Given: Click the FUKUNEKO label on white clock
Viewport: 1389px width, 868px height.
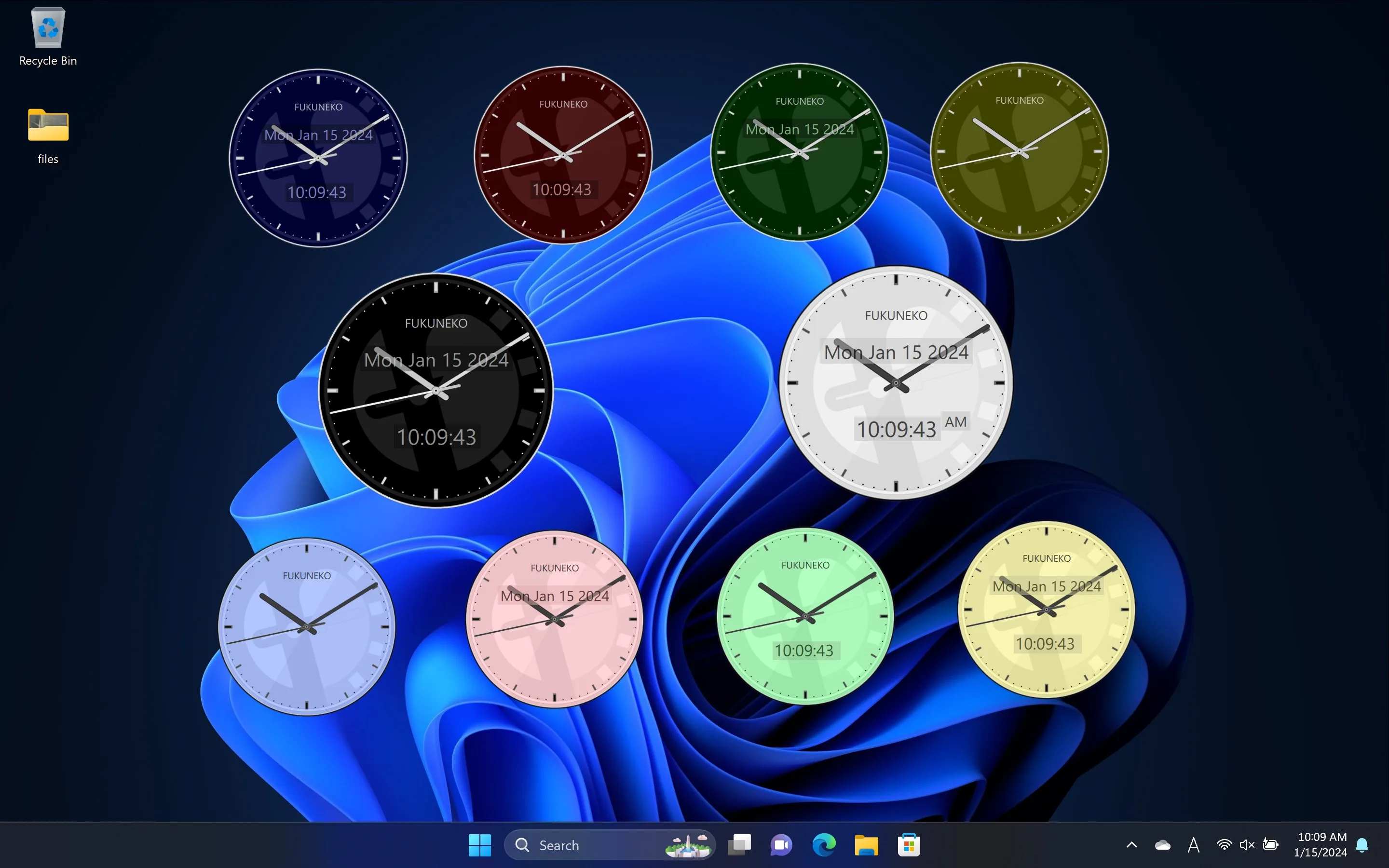Looking at the screenshot, I should coord(896,315).
